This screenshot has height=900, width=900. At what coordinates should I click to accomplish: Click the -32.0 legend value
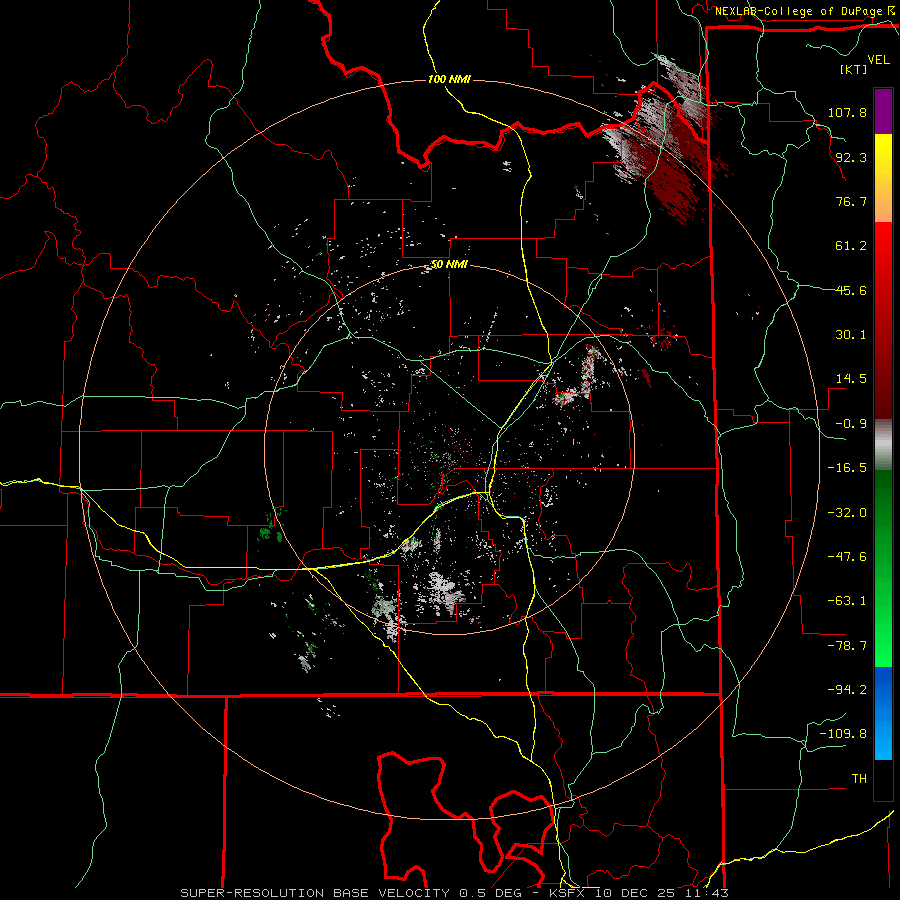point(847,513)
